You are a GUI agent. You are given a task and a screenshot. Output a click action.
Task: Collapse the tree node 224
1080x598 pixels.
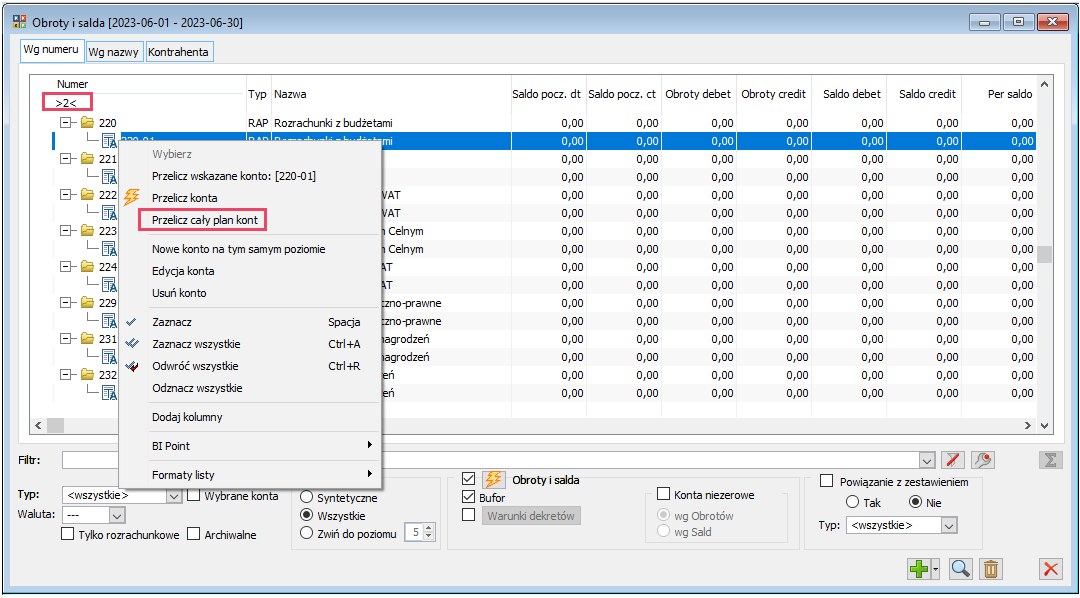click(x=66, y=267)
